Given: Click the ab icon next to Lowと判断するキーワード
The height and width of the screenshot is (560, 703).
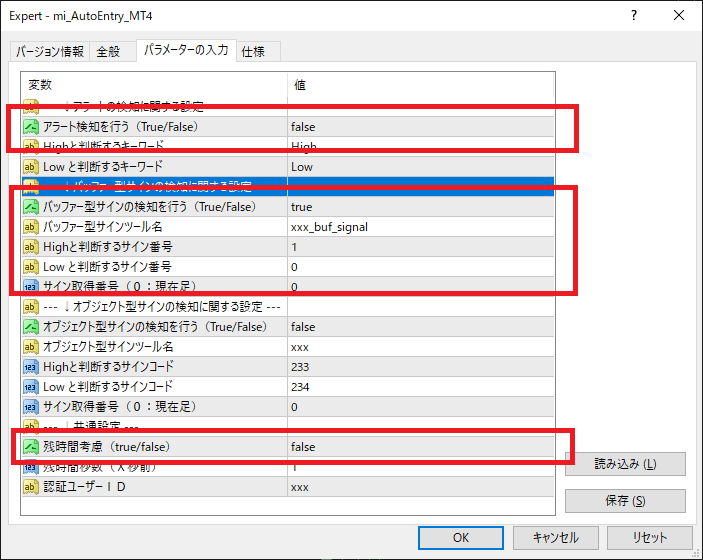Looking at the screenshot, I should (31, 166).
